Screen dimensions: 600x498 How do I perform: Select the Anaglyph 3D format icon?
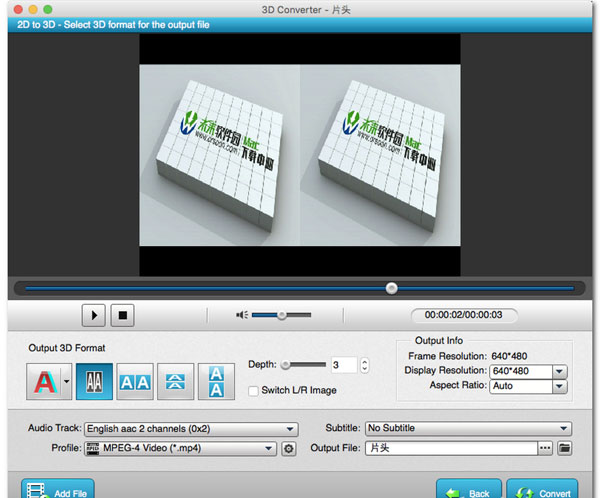[45, 382]
